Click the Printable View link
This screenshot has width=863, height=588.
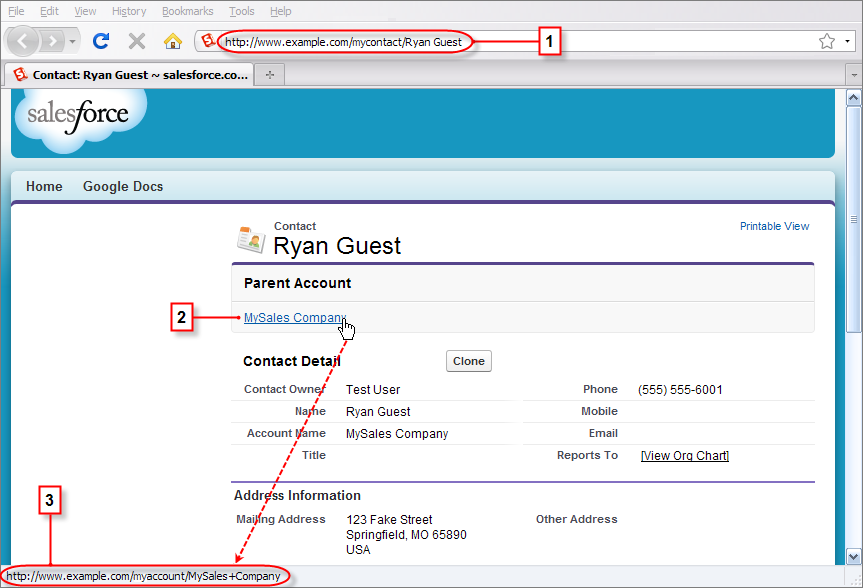(774, 226)
